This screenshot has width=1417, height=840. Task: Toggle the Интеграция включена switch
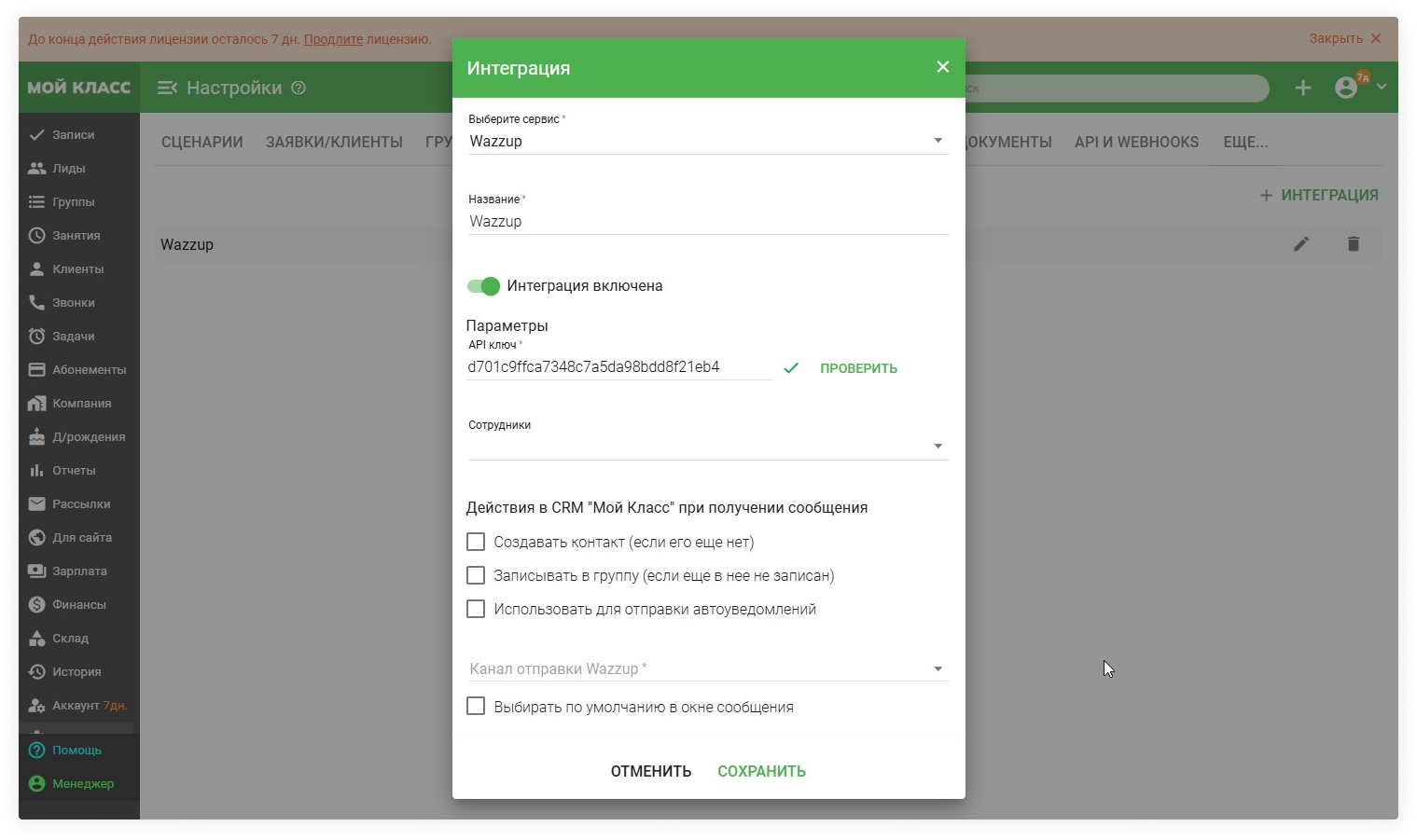(483, 286)
